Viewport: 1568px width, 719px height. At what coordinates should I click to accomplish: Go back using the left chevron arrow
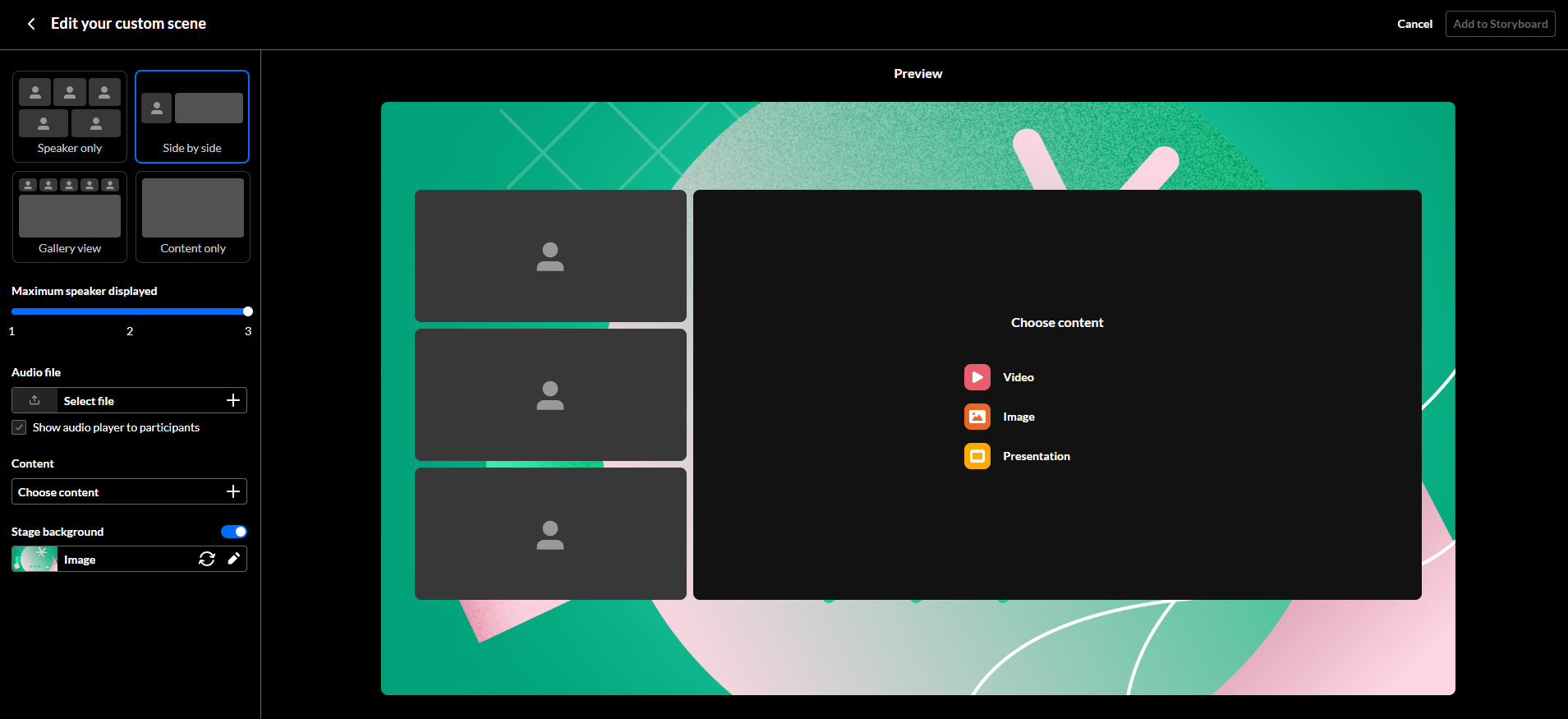pos(31,24)
